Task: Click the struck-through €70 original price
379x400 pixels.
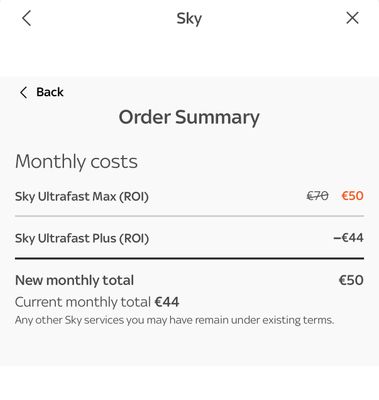Action: 317,196
